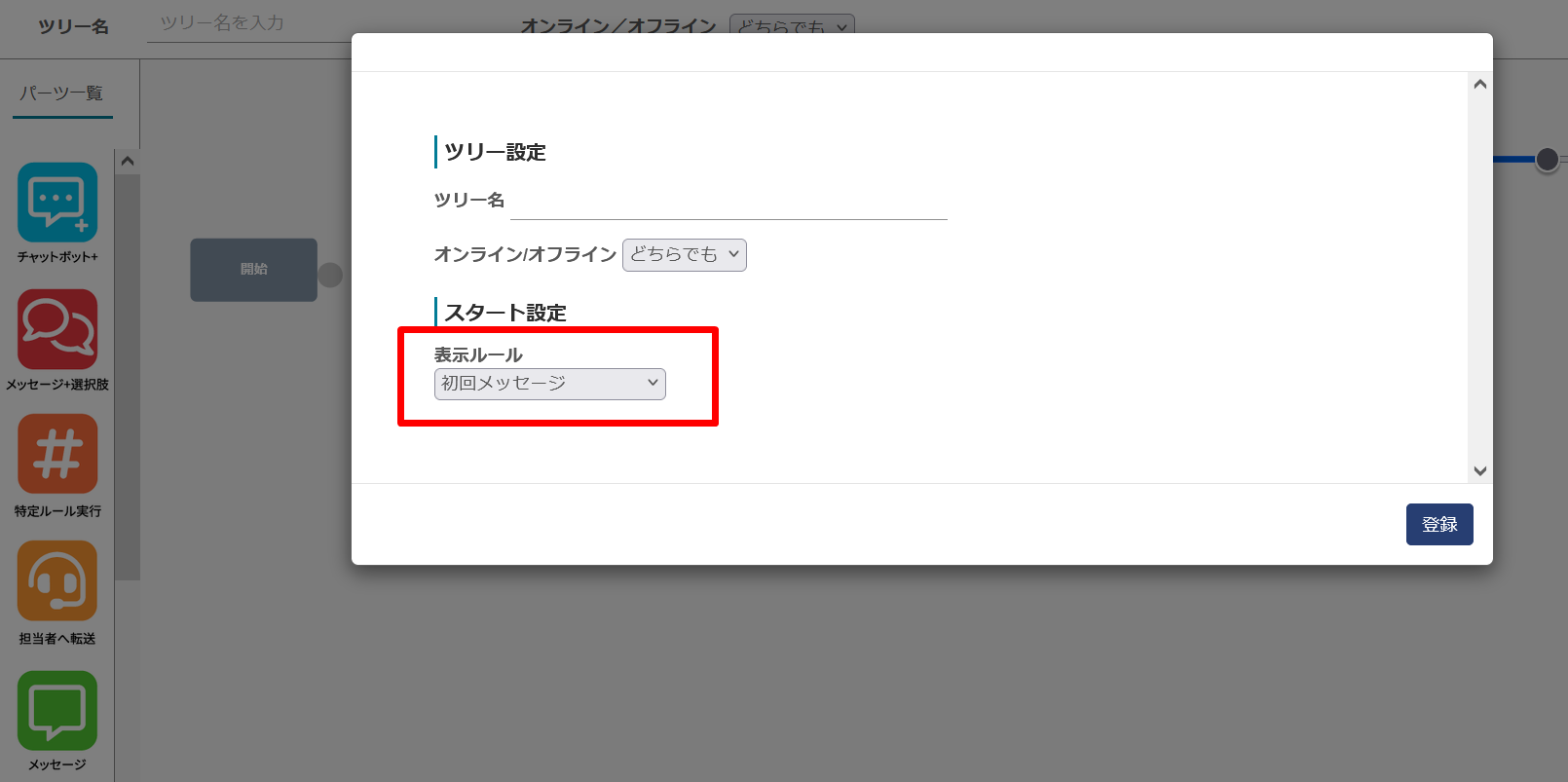Expand the background online/offline dropdown in header
This screenshot has height=782, width=1568.
tap(791, 25)
